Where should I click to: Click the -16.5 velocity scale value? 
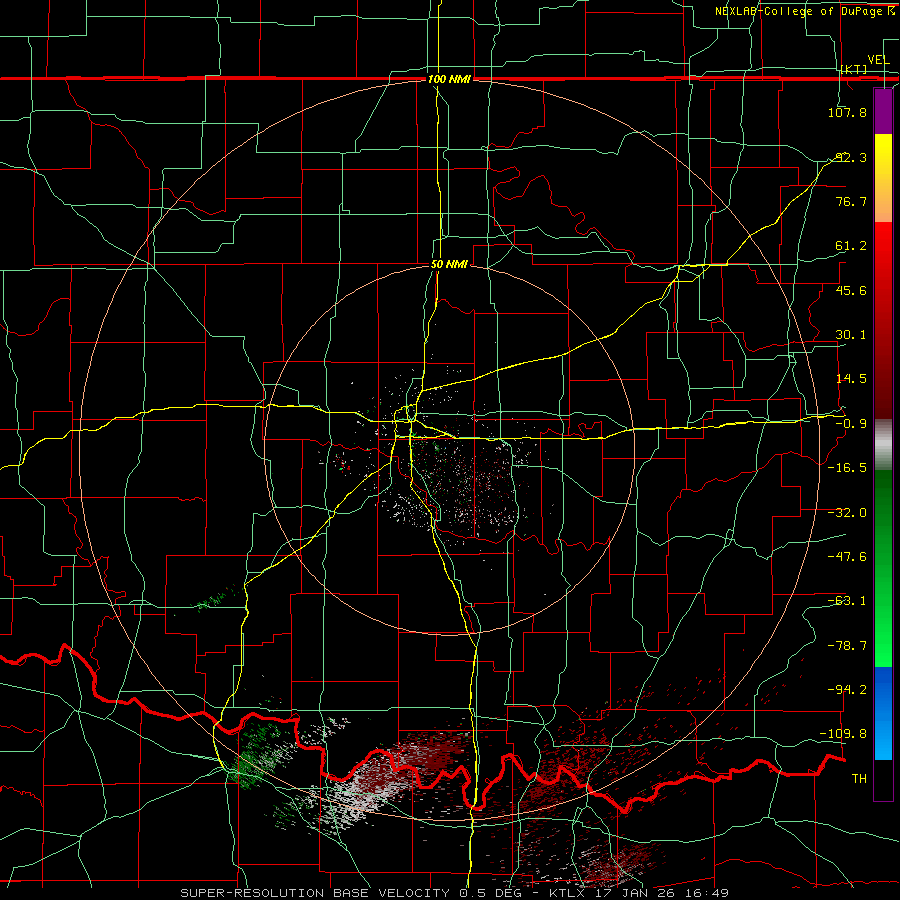[847, 468]
